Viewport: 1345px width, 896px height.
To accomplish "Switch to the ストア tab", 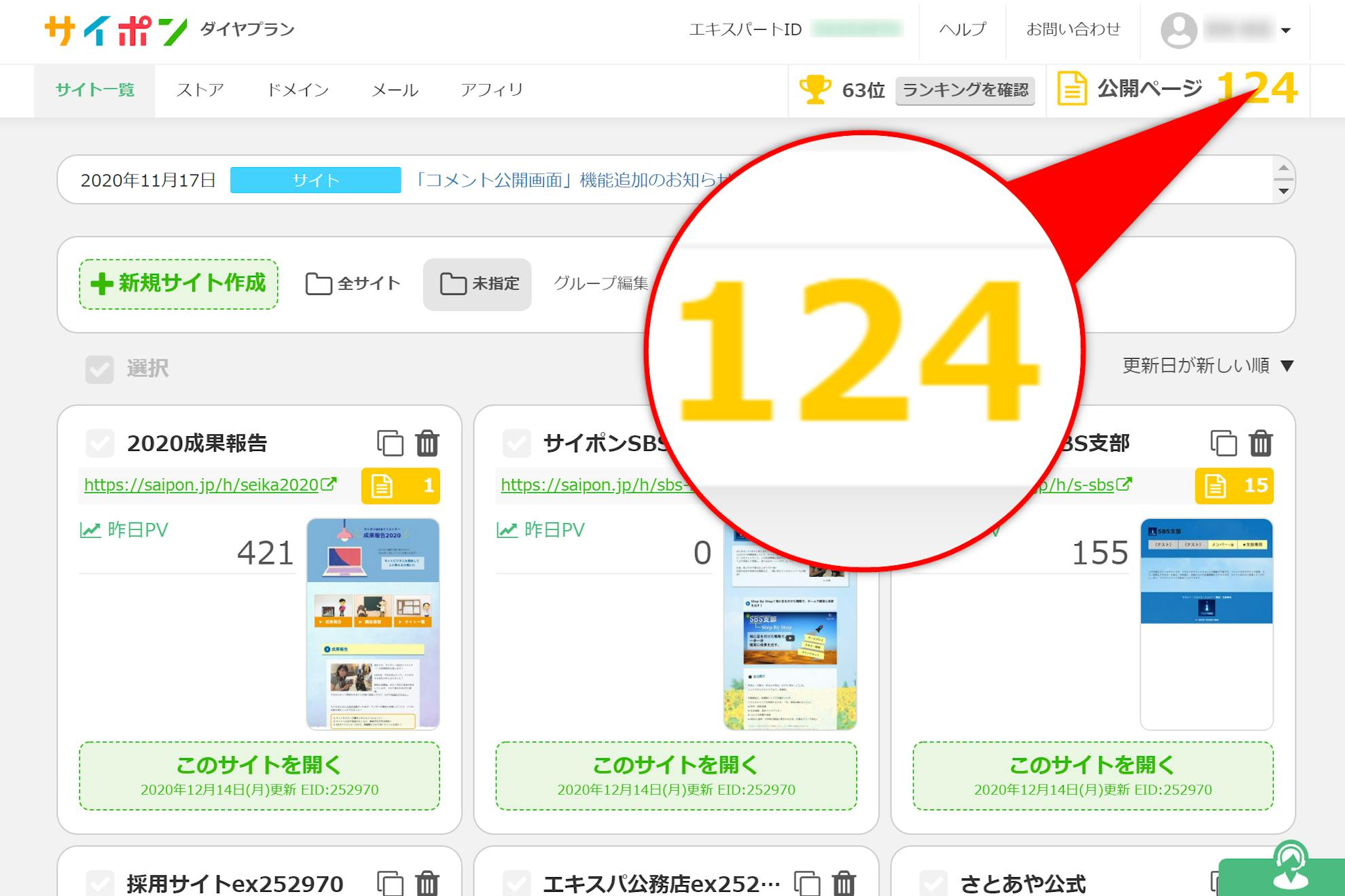I will (200, 90).
